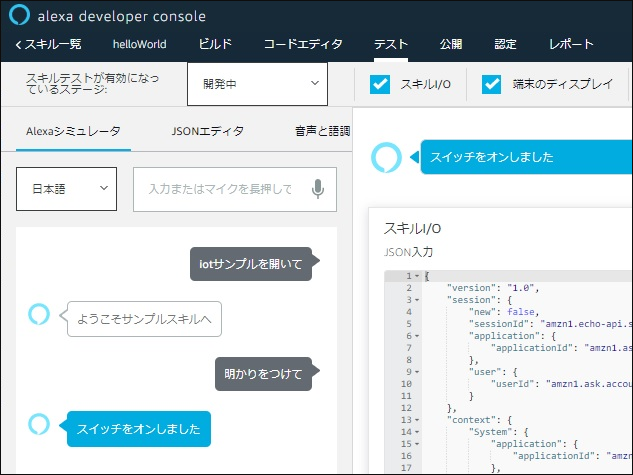Screen dimensions: 633x475
Task: Click the Alexa ring logo in header
Action: pyautogui.click(x=19, y=15)
